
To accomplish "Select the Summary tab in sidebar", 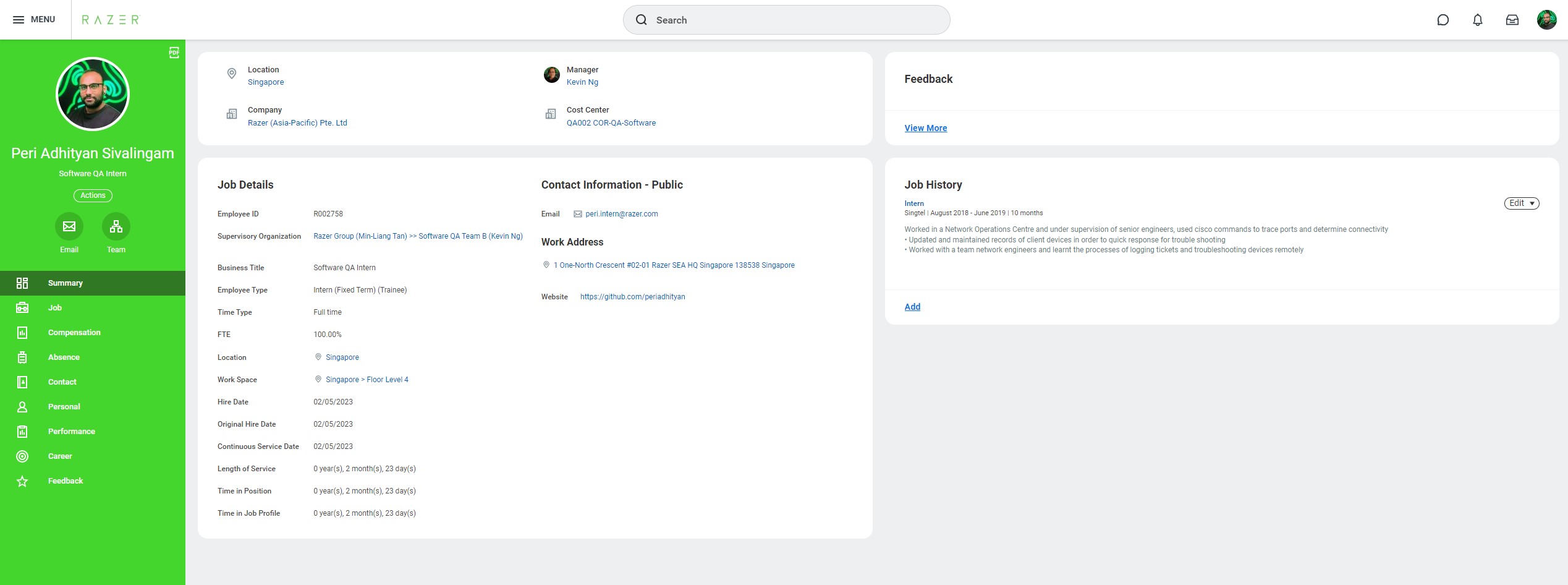I will tap(93, 283).
